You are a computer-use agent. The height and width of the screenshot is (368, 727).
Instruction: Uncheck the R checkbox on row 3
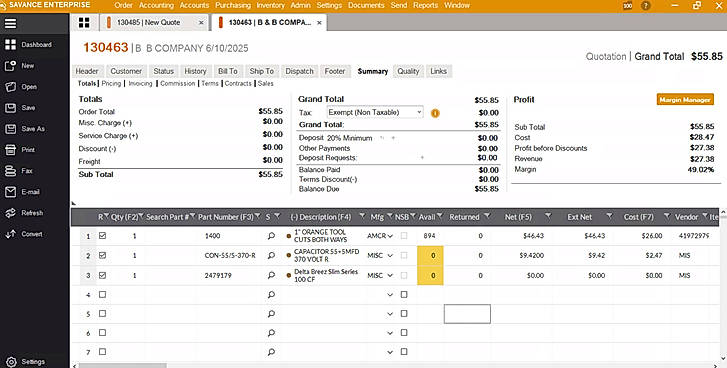coord(102,275)
